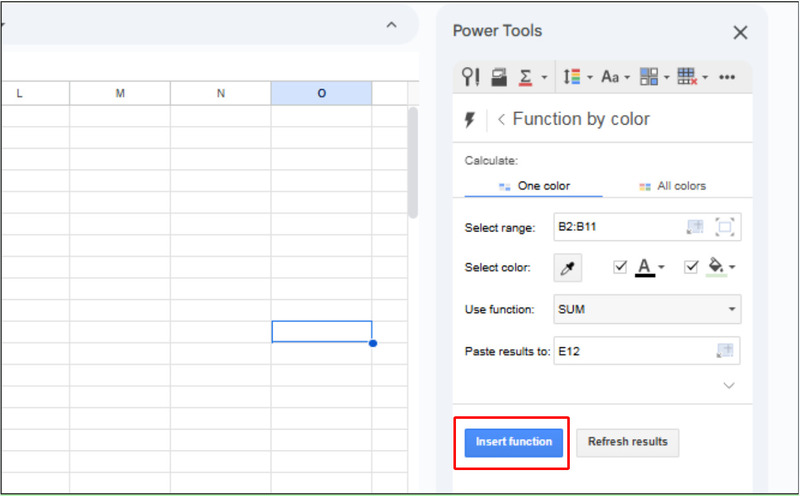The width and height of the screenshot is (800, 496).
Task: Switch to the All colors tab
Action: tap(672, 186)
